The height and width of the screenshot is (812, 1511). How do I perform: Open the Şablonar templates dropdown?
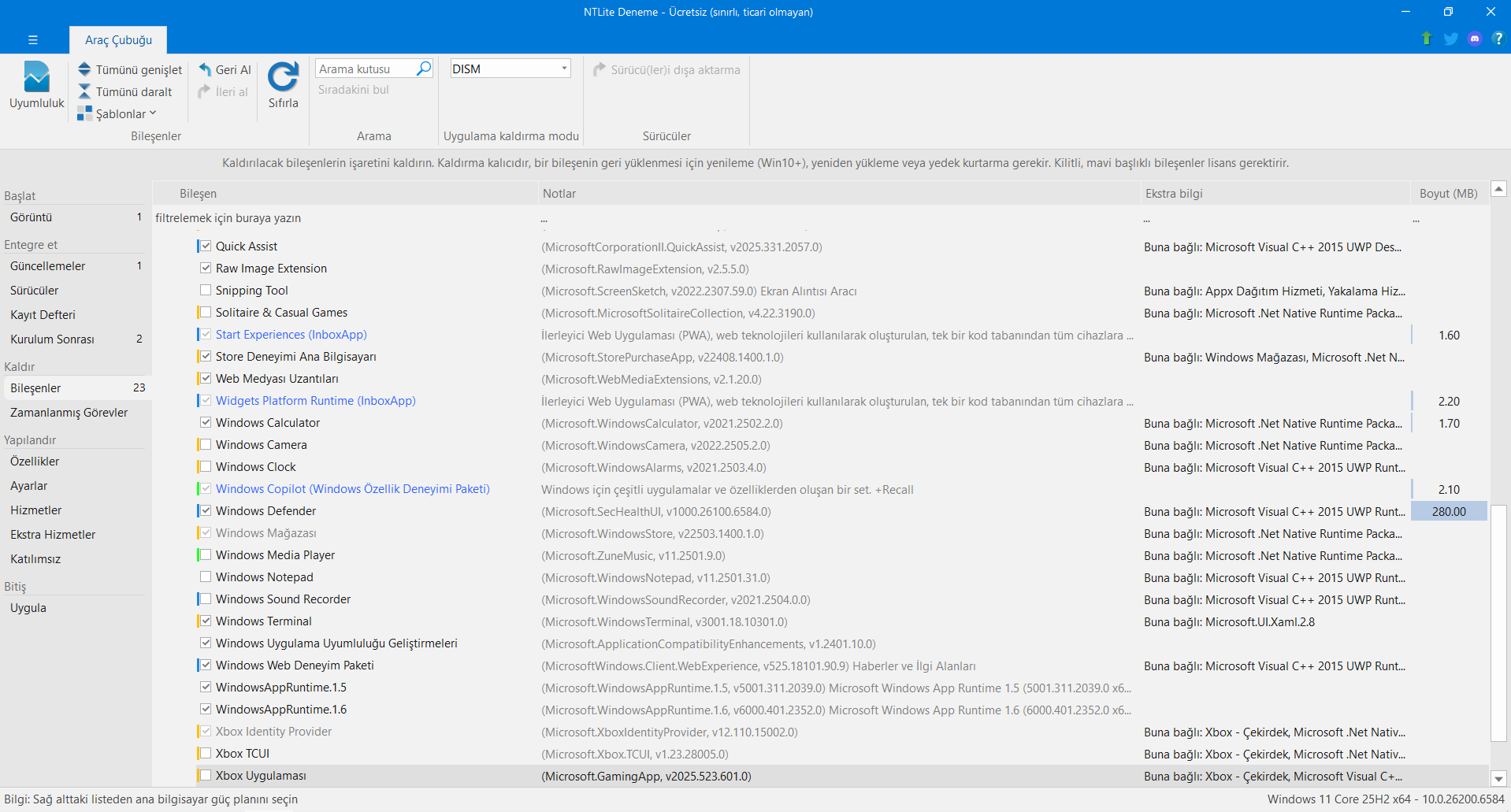(117, 113)
